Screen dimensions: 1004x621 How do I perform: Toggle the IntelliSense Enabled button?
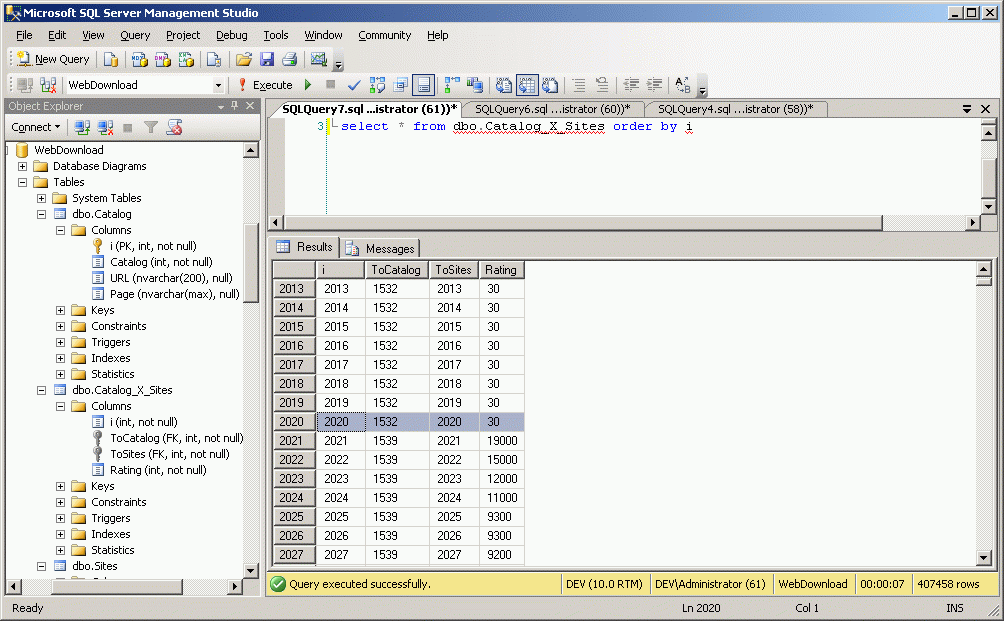423,85
